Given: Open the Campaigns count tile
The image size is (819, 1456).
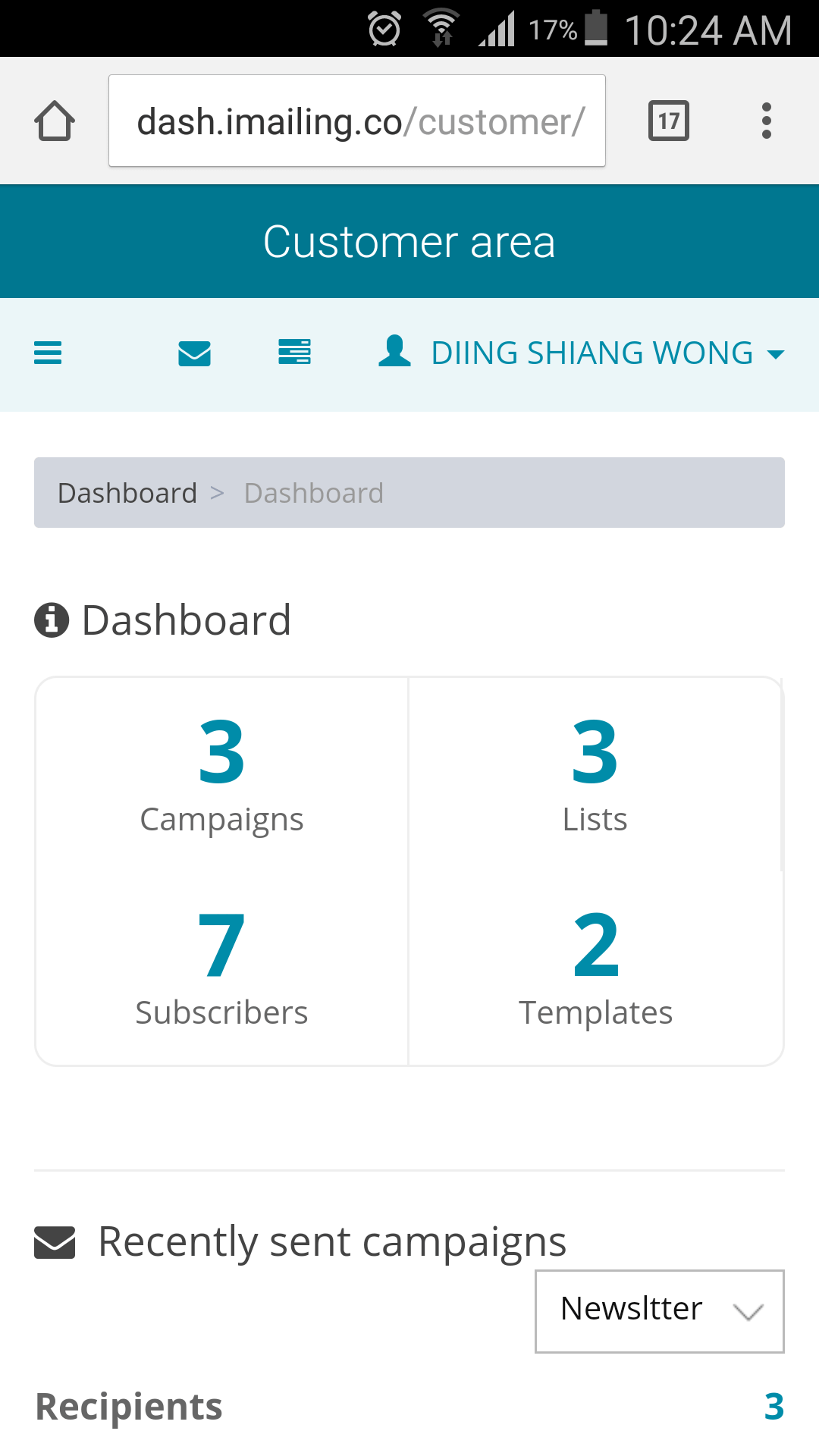Looking at the screenshot, I should 221,773.
